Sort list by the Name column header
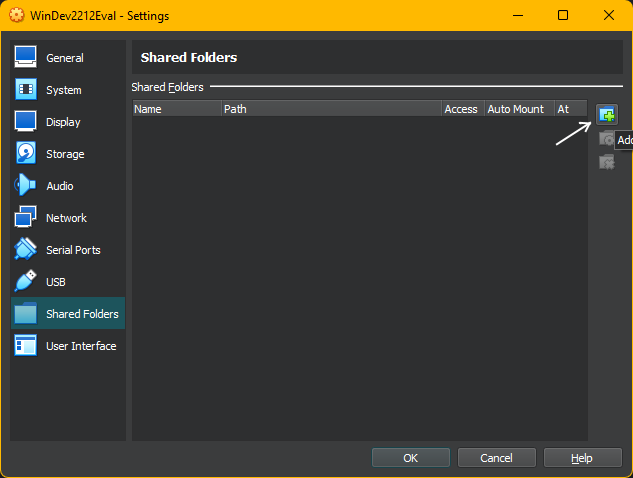Viewport: 633px width, 478px height. click(177, 109)
